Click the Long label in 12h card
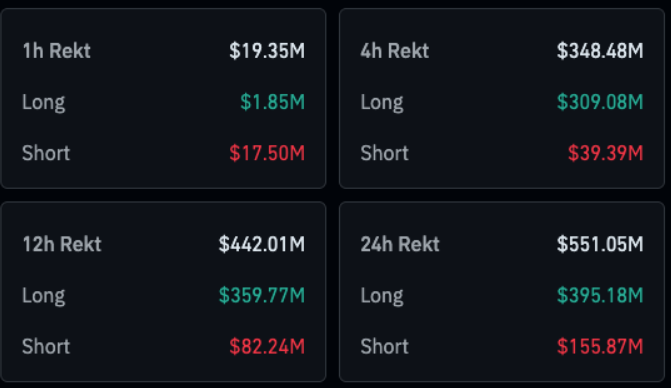This screenshot has width=671, height=388. click(44, 296)
